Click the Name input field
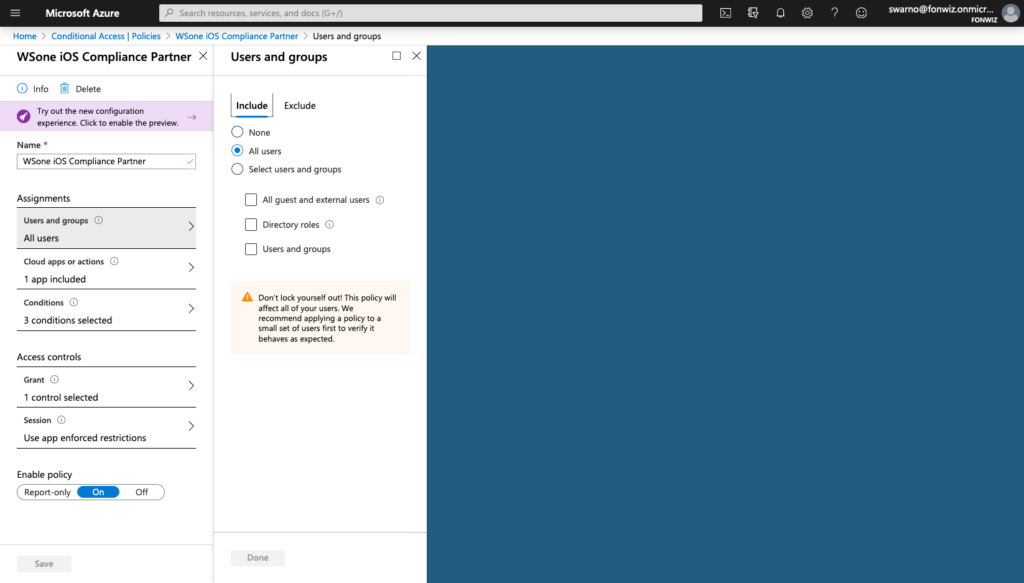This screenshot has width=1024, height=583. [106, 161]
